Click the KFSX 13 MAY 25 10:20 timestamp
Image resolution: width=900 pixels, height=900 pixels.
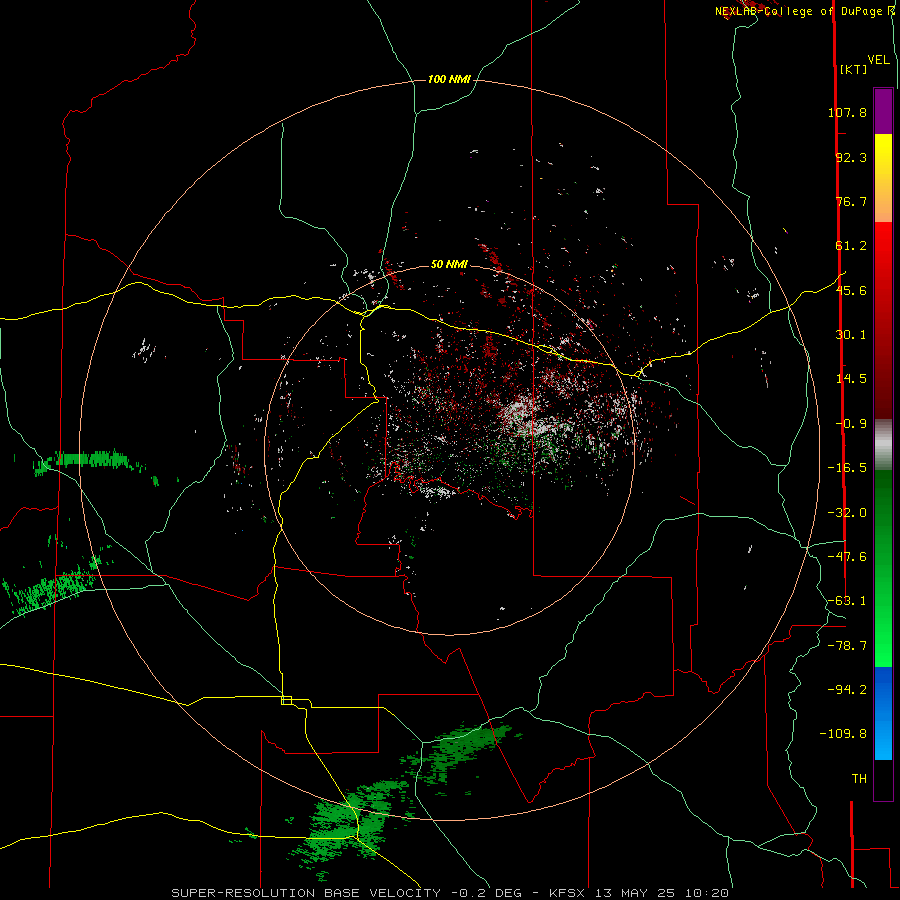click(x=639, y=893)
